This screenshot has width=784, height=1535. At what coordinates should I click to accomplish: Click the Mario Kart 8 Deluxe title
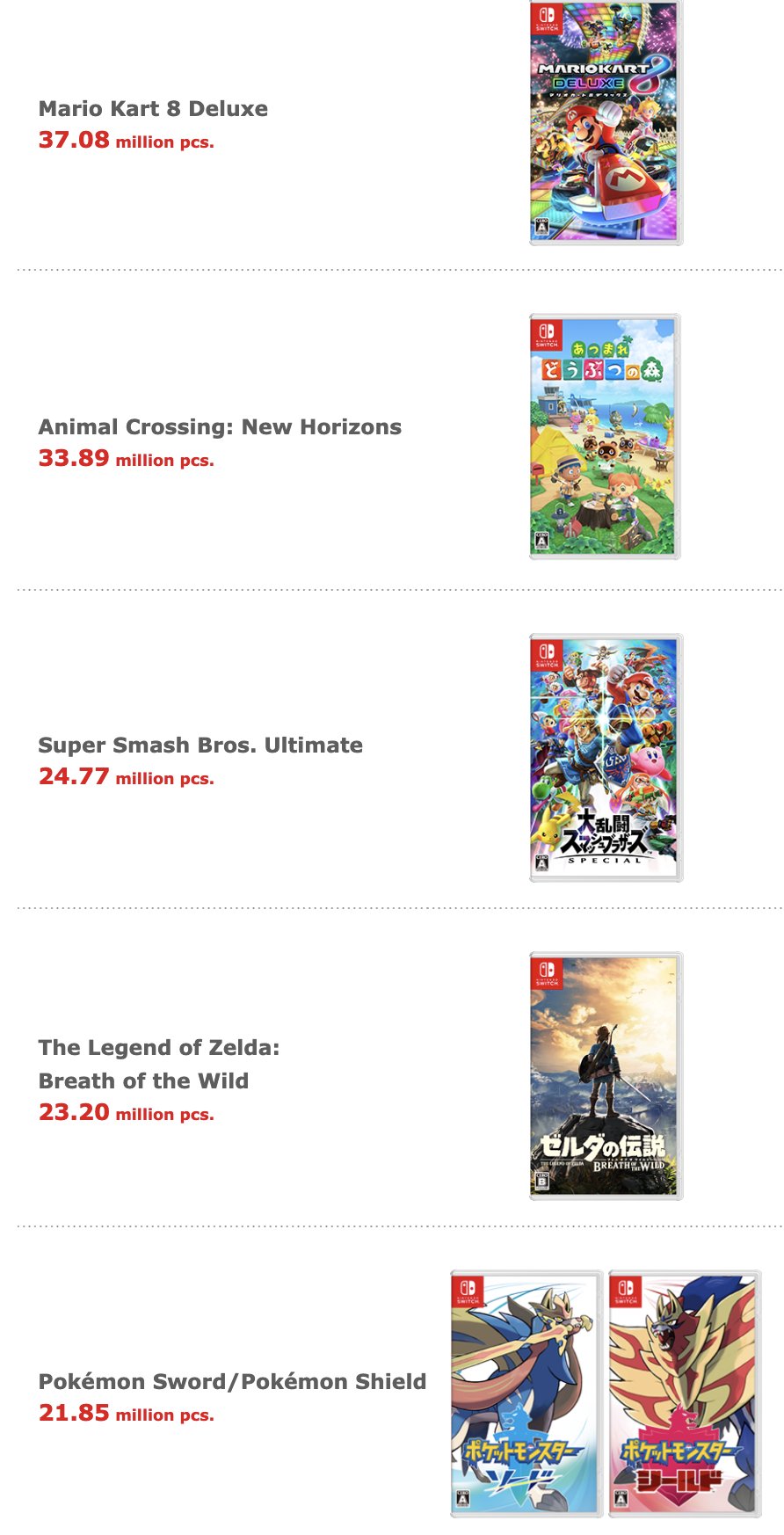point(153,109)
